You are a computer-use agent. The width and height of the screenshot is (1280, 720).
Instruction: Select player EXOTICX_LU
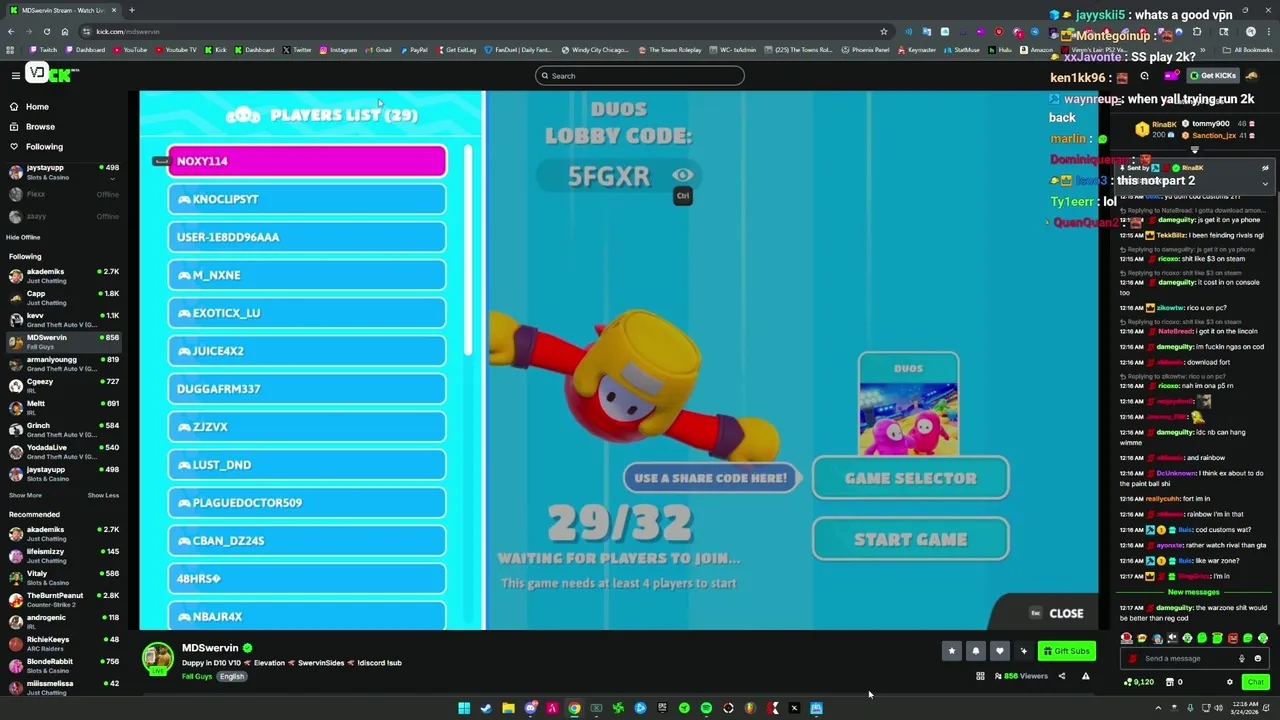coord(306,313)
